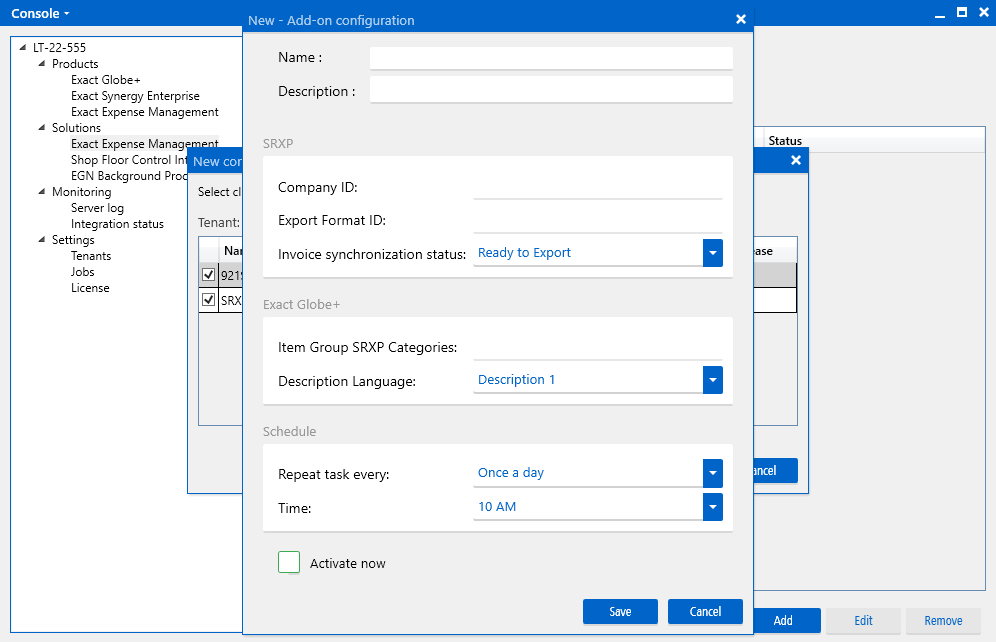Viewport: 996px width, 642px height.
Task: Click the Add button in main window
Action: point(783,620)
